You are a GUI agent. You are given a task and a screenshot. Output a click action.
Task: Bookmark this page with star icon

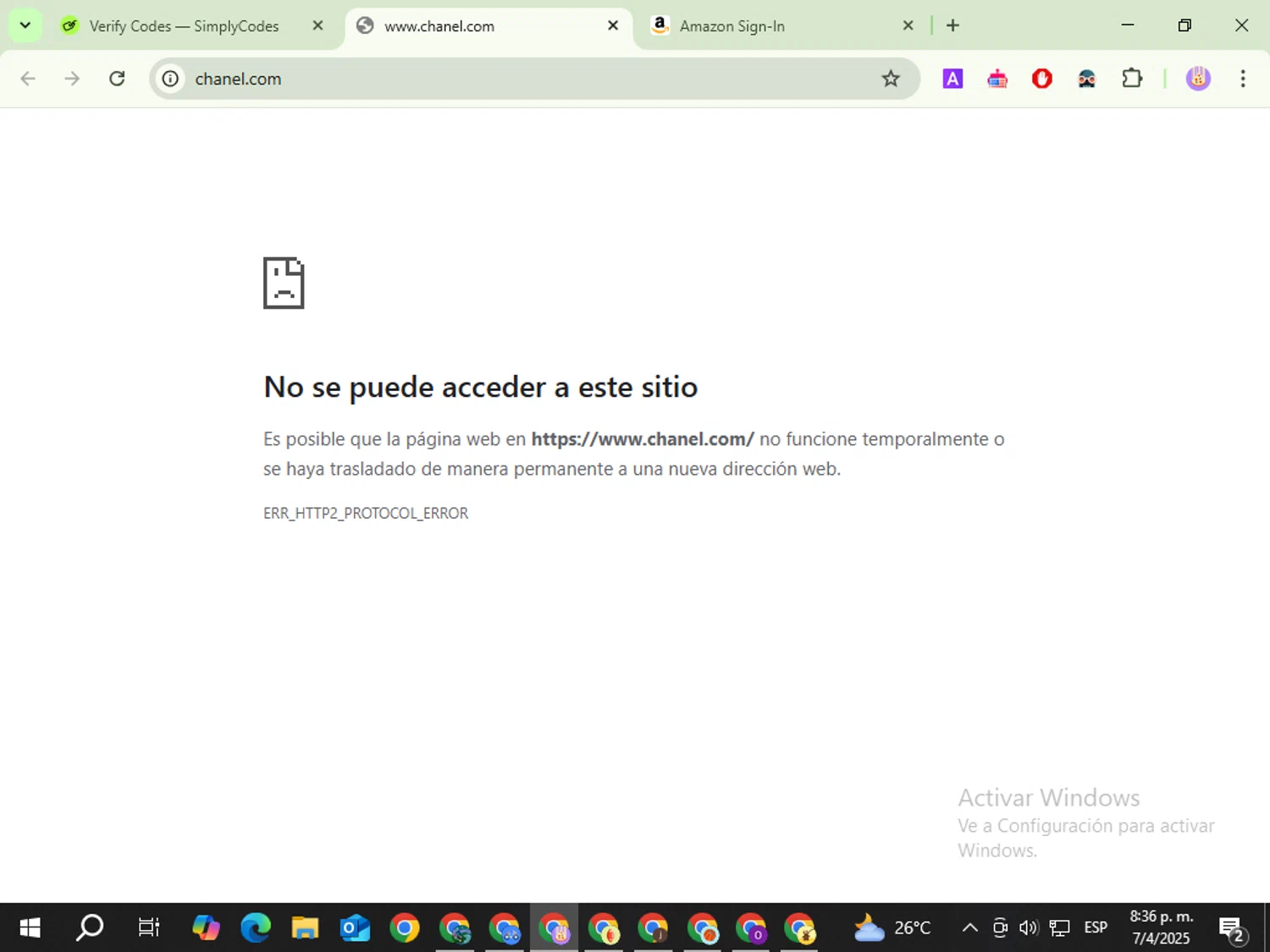(891, 79)
